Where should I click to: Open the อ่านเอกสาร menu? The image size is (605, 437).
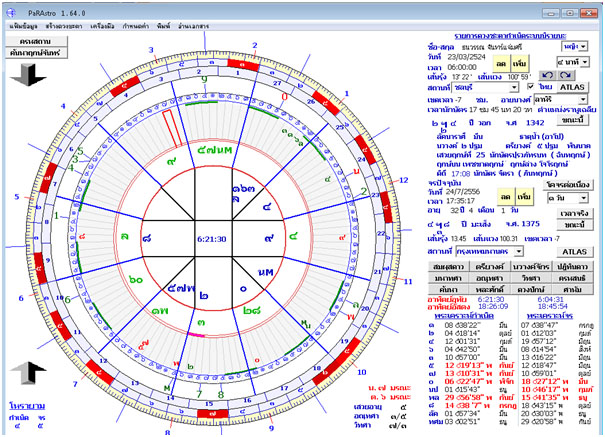pos(193,26)
